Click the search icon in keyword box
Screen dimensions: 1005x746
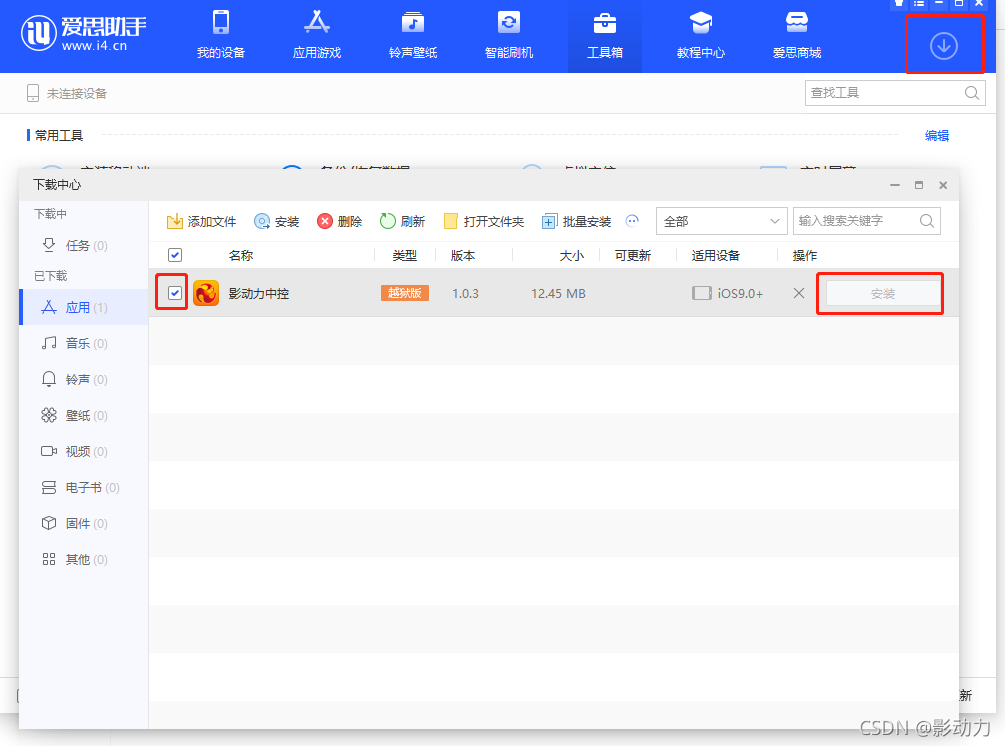[927, 221]
